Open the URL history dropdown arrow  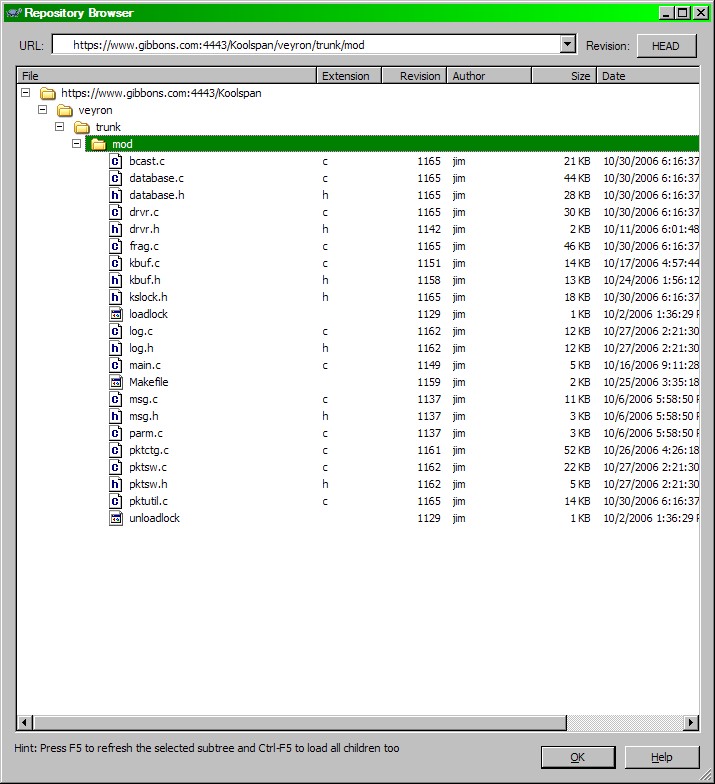(x=567, y=44)
